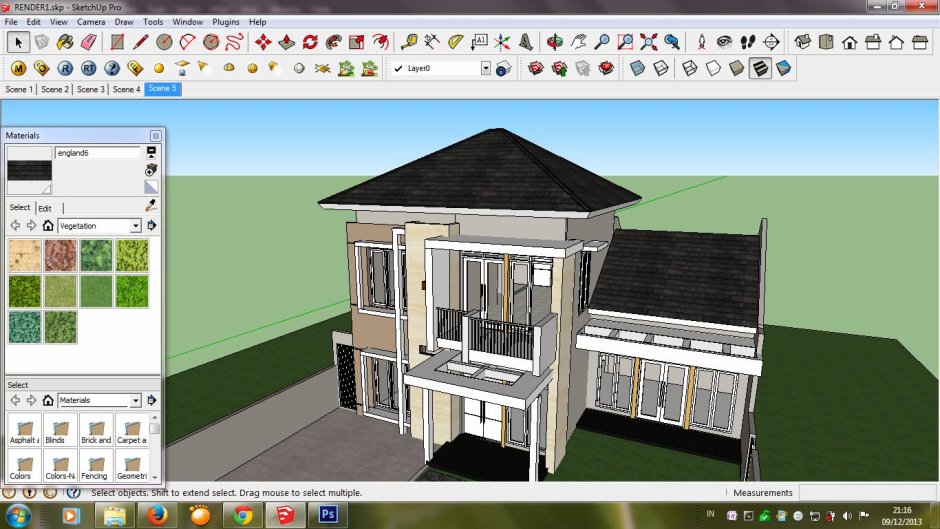
Task: Expand the Layer0 layer dropdown
Action: point(486,68)
